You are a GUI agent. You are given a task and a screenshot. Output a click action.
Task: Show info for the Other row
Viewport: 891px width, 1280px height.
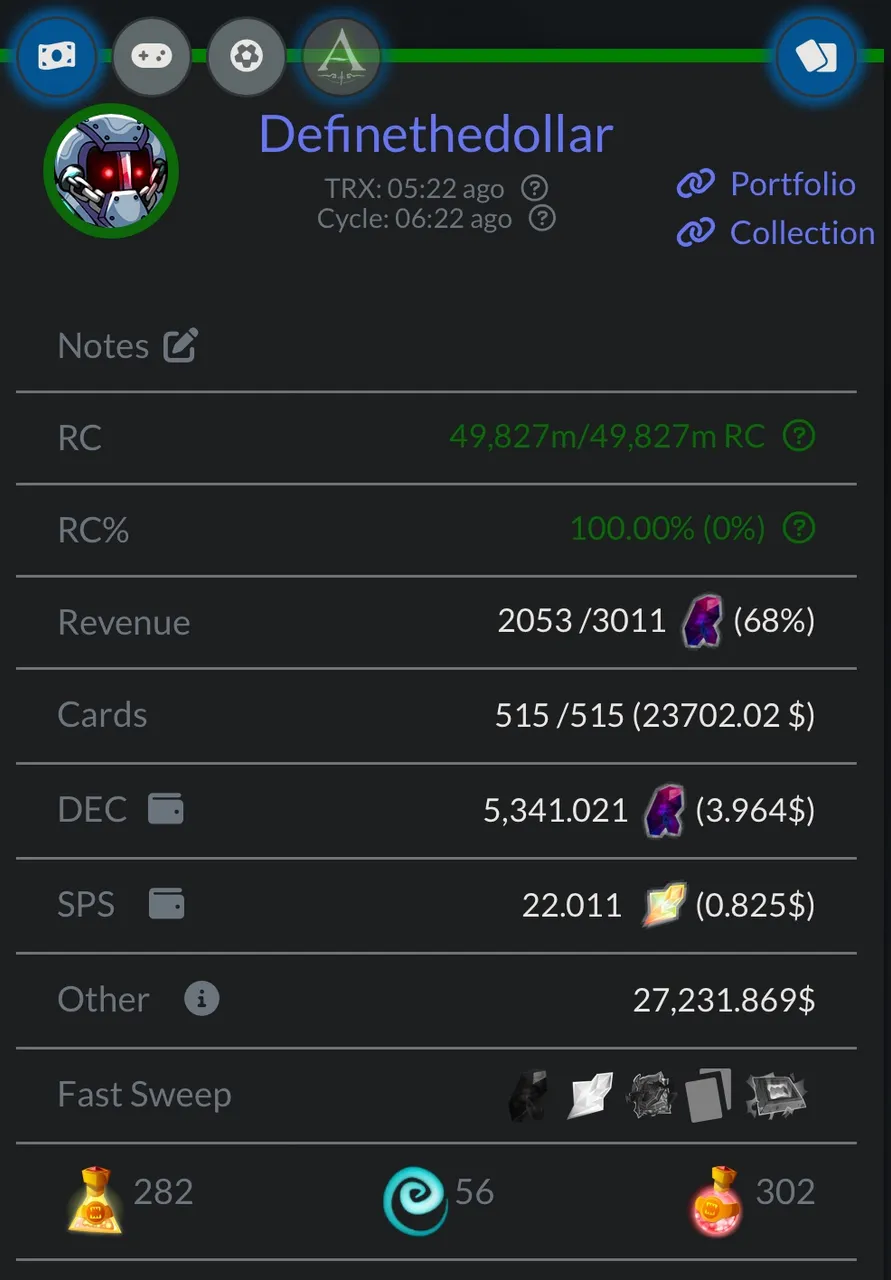coord(201,998)
